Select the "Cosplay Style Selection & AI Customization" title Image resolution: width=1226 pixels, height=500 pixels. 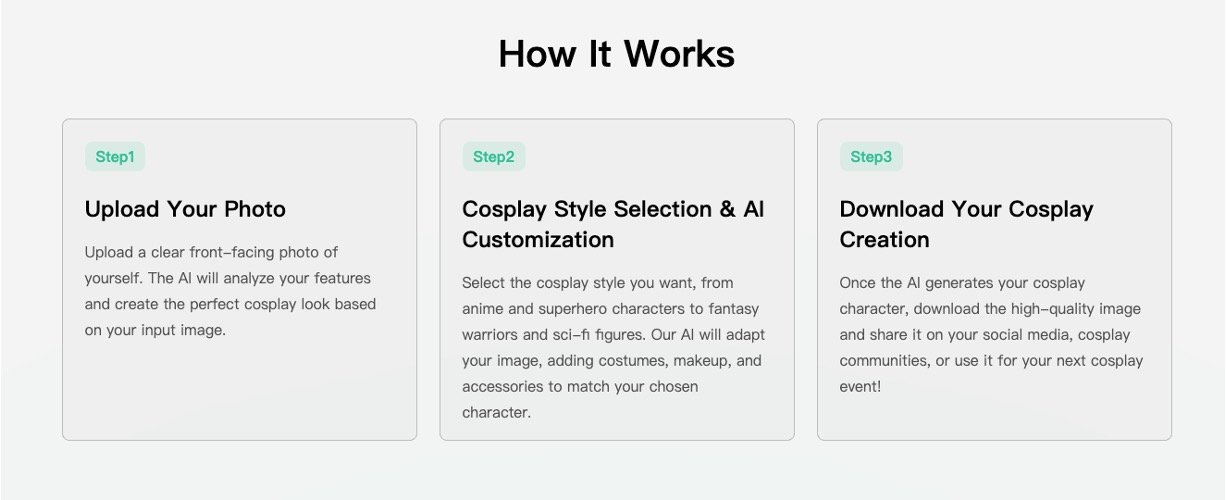pyautogui.click(x=612, y=224)
